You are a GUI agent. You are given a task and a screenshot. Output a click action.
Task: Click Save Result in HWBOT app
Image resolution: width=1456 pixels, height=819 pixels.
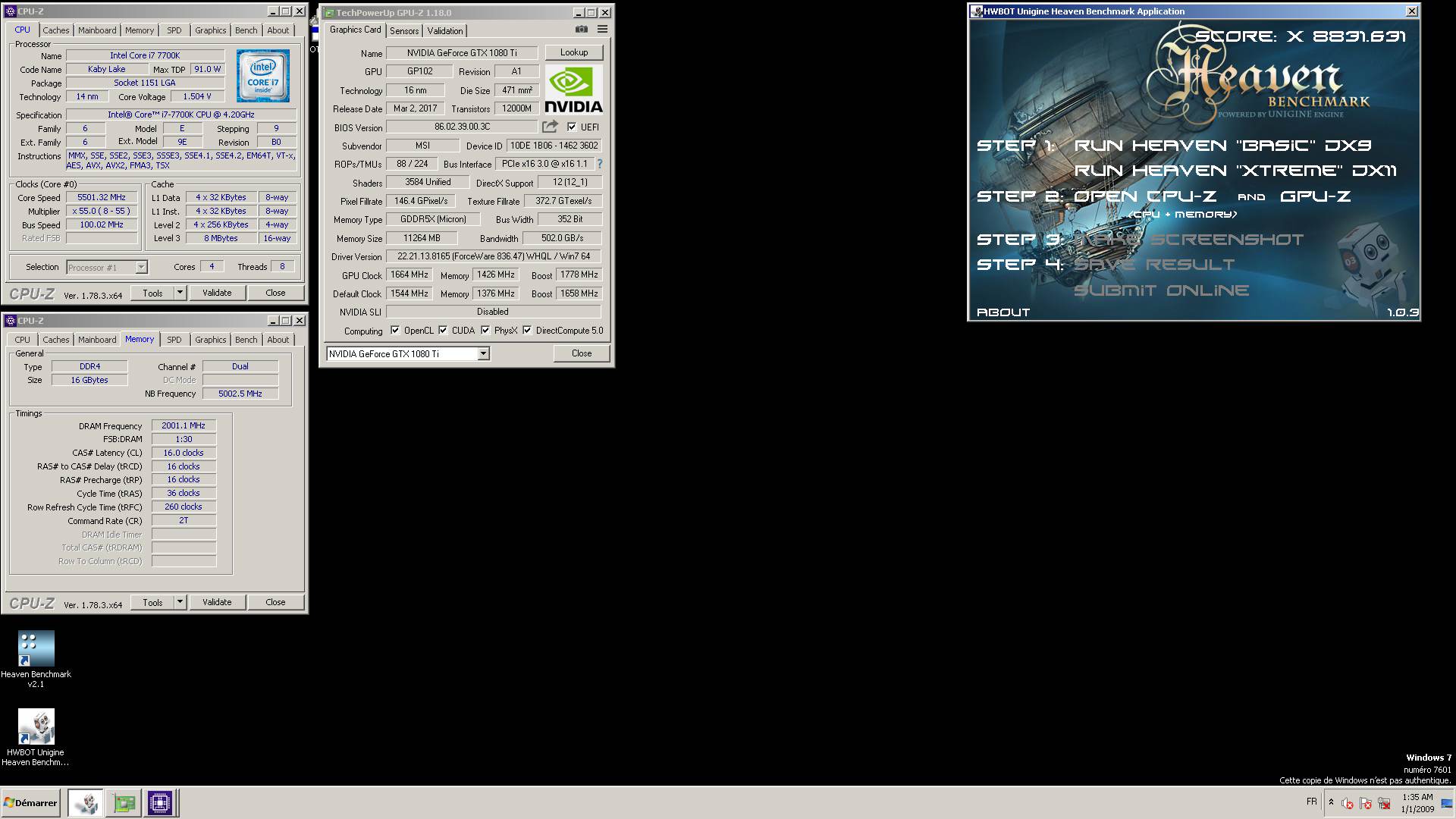(x=1154, y=265)
